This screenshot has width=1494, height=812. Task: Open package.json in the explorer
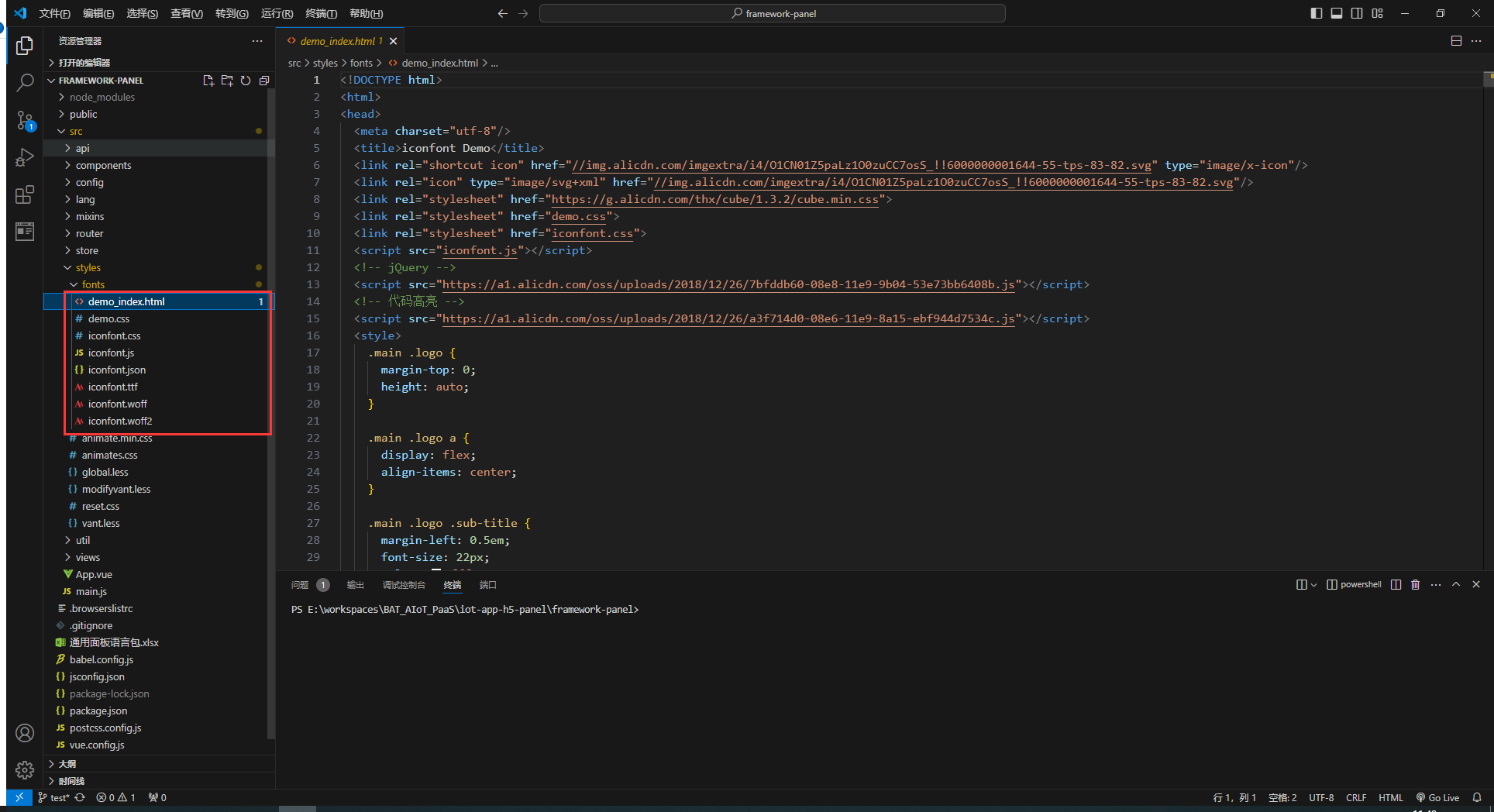pyautogui.click(x=160, y=710)
